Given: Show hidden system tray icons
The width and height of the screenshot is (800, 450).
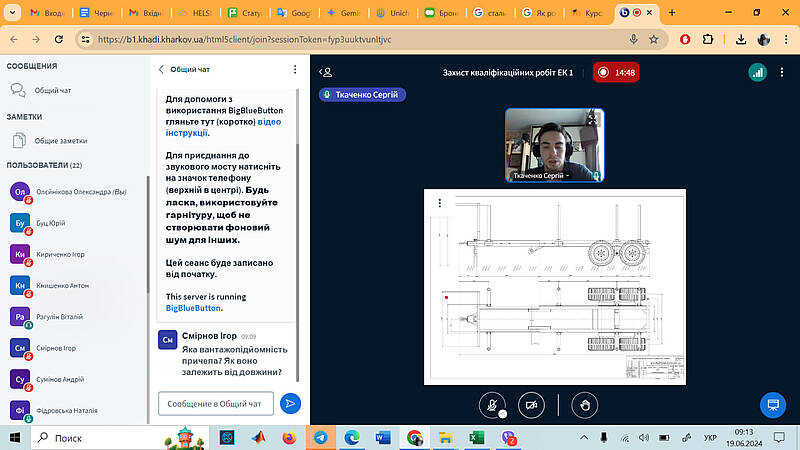Looking at the screenshot, I should [x=584, y=437].
